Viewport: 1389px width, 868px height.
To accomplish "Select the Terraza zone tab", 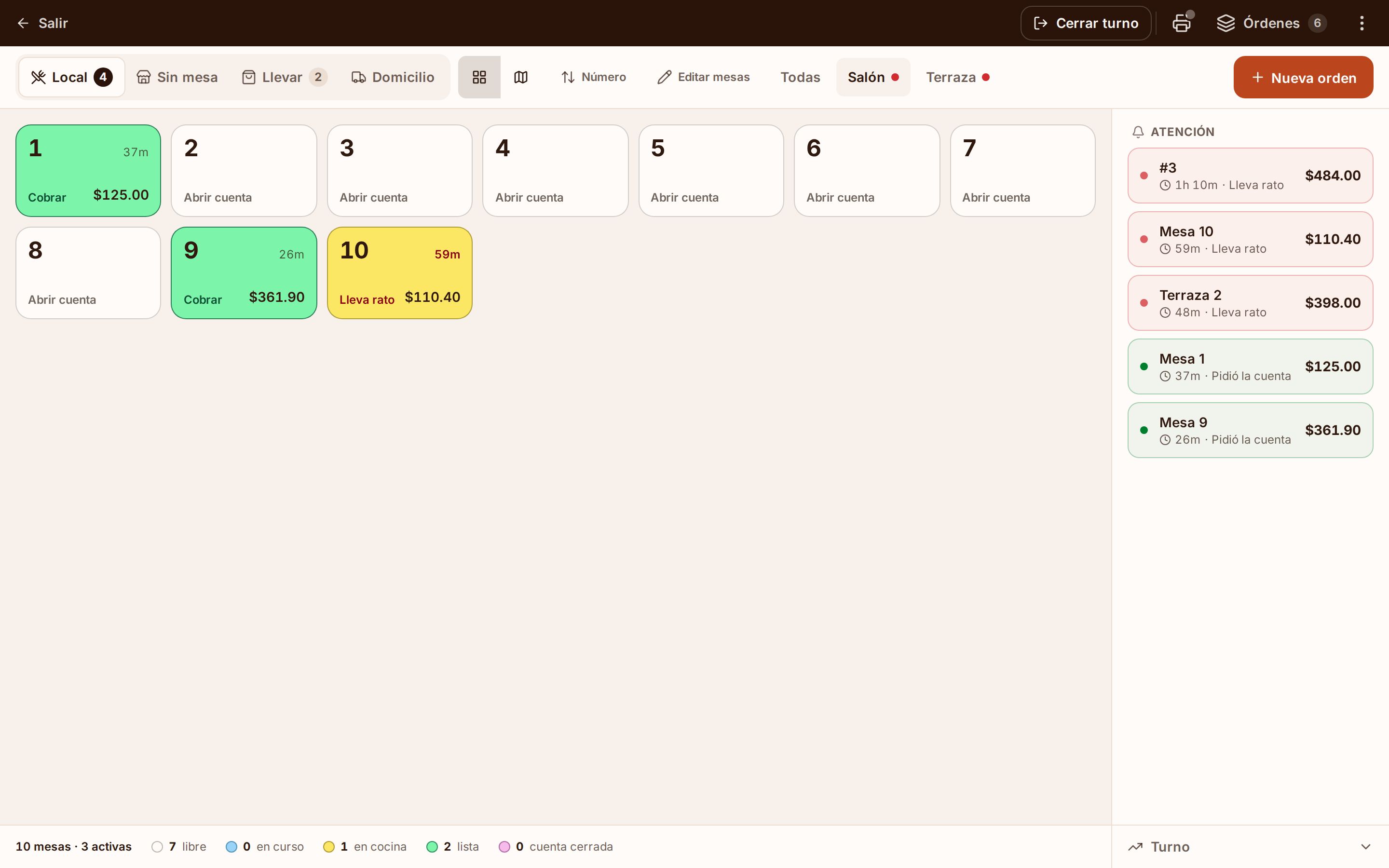I will (957, 77).
